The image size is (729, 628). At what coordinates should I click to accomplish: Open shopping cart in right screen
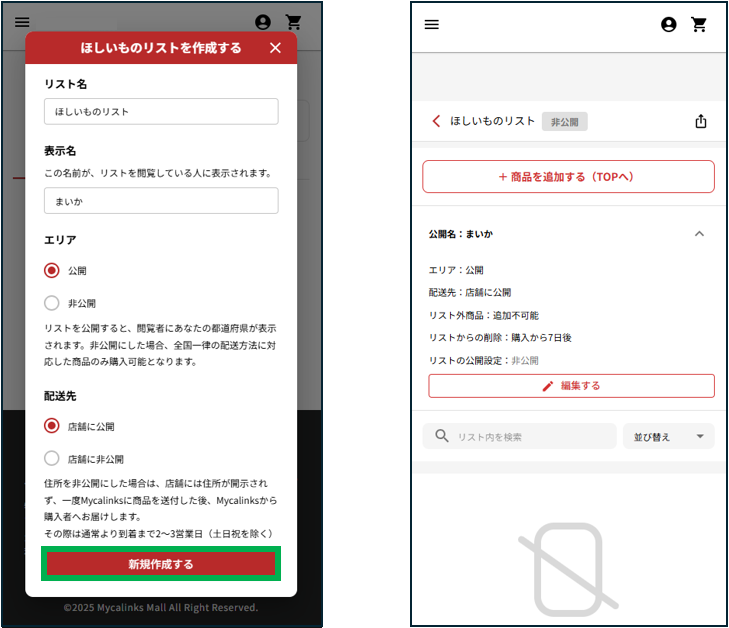(x=699, y=25)
